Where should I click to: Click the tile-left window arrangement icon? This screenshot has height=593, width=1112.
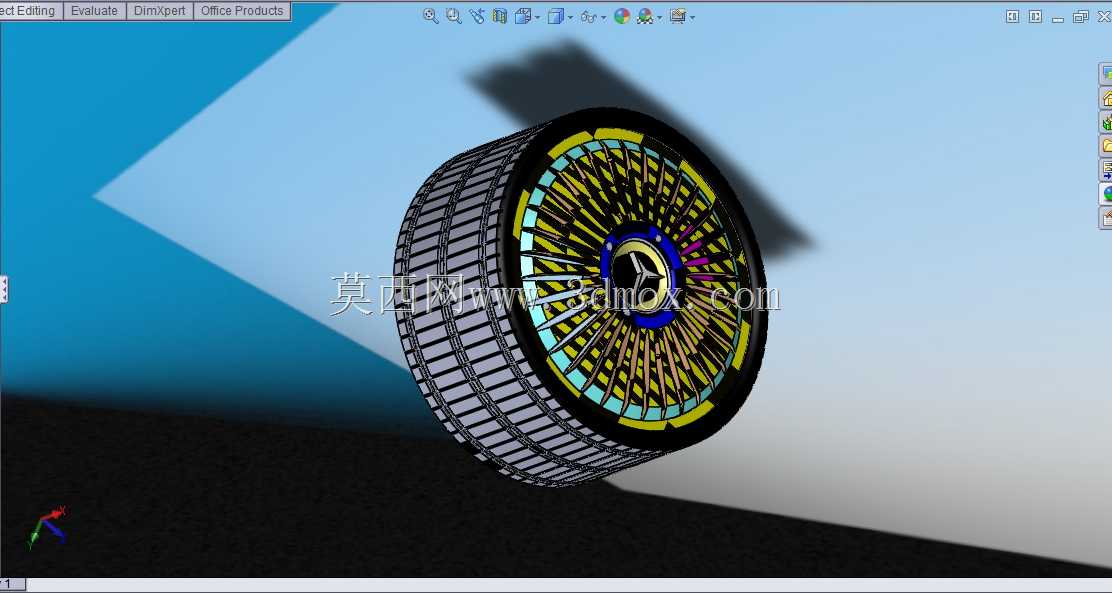(x=1013, y=16)
